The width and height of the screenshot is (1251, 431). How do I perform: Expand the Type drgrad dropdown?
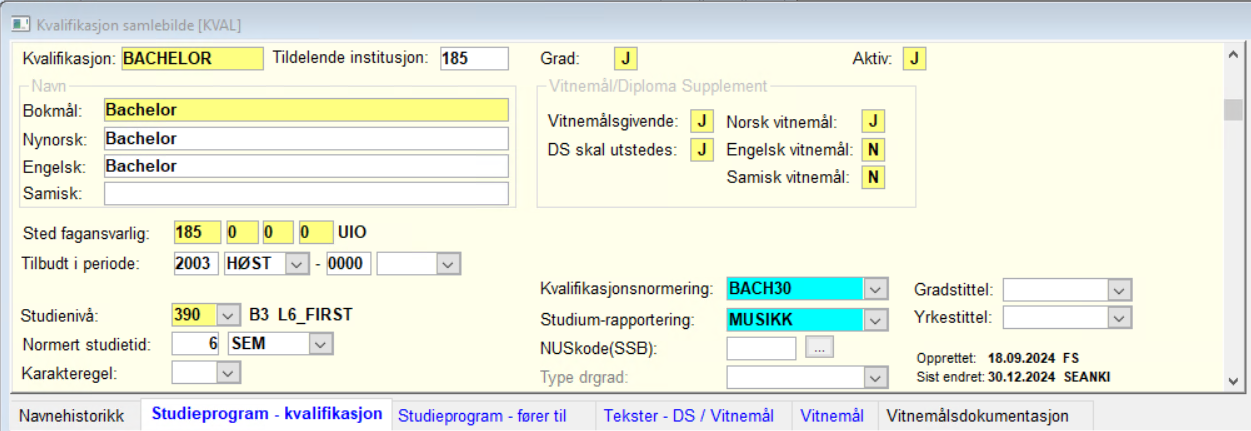point(876,377)
